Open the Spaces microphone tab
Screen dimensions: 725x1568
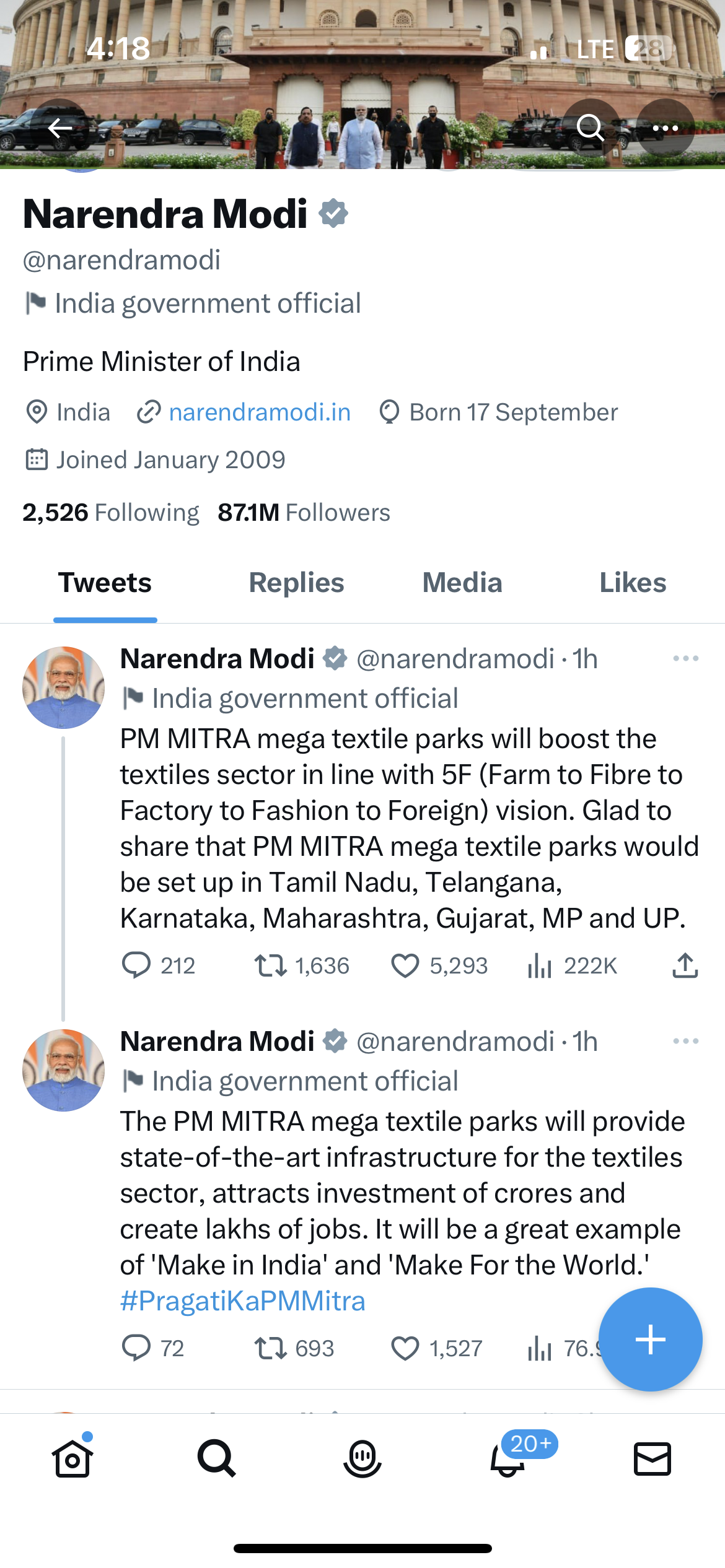tap(362, 1458)
